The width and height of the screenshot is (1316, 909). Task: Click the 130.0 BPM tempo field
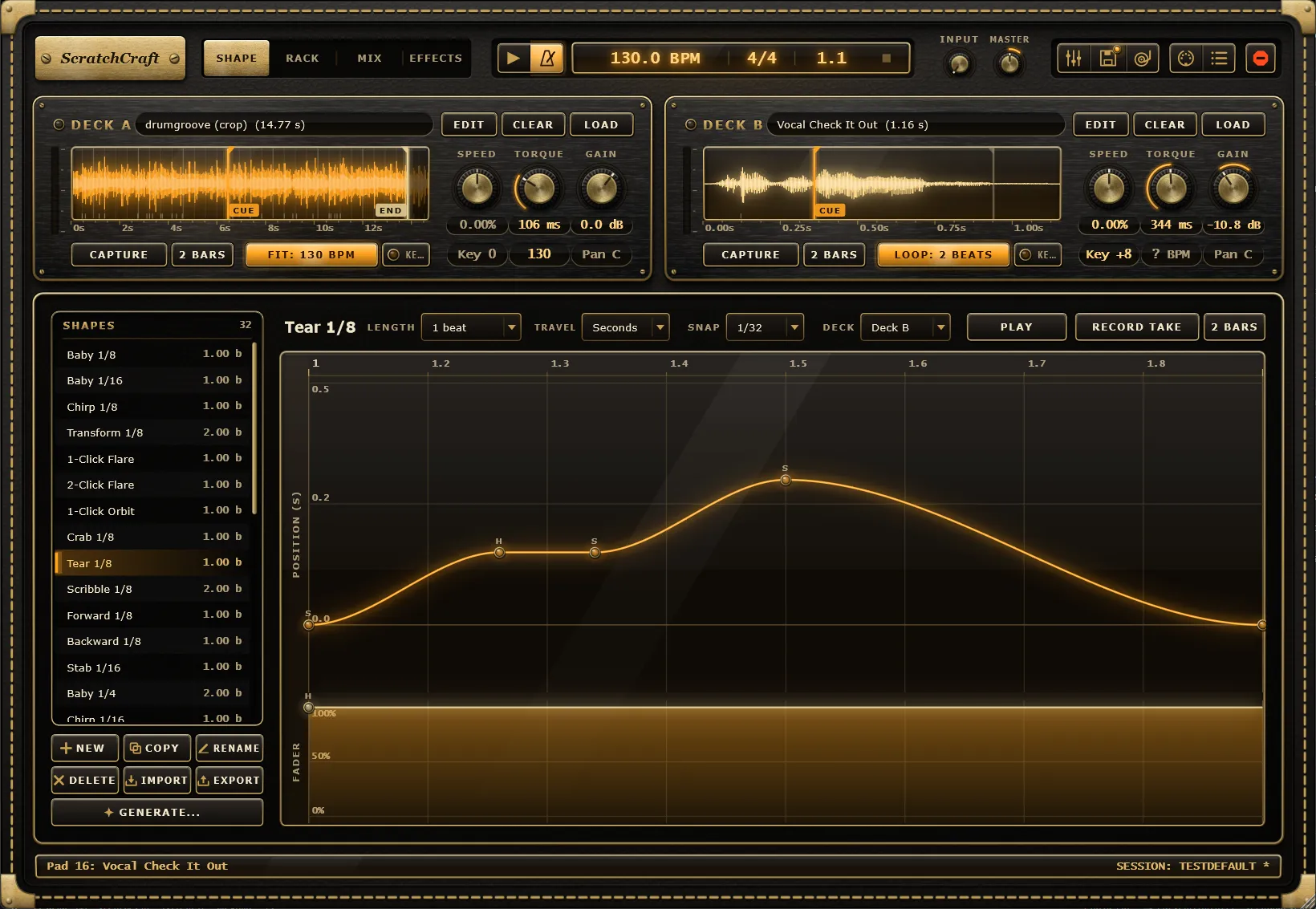pyautogui.click(x=656, y=59)
